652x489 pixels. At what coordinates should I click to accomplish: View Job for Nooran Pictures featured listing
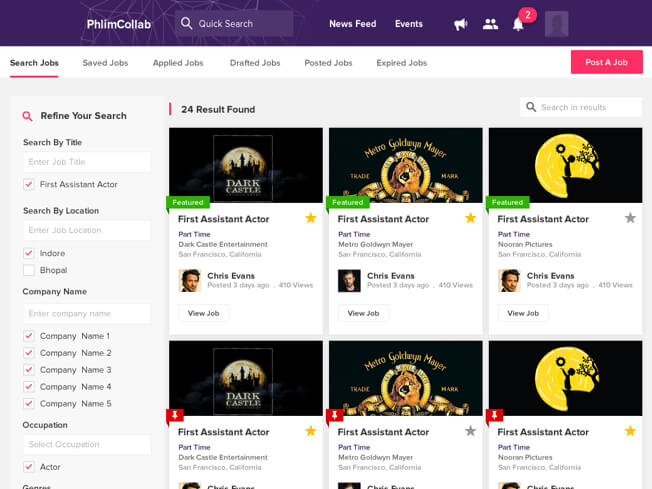(x=523, y=313)
